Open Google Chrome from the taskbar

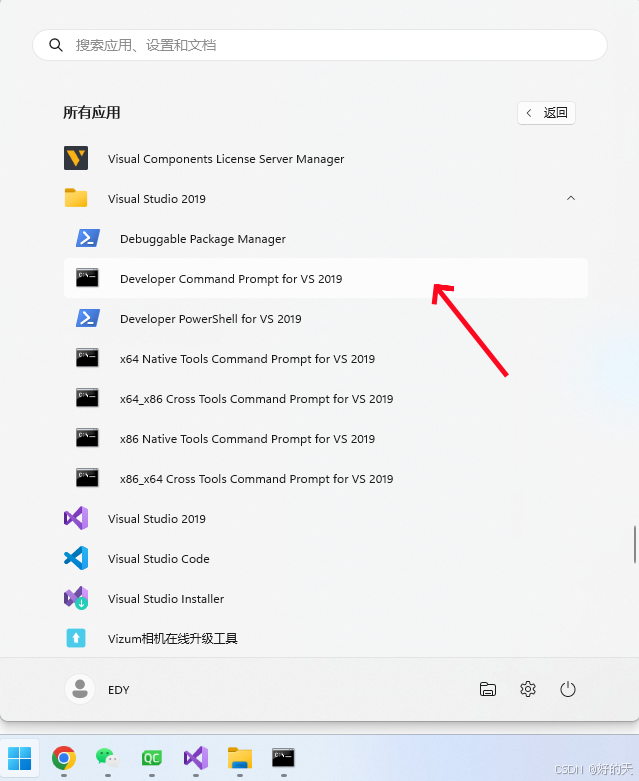(x=64, y=758)
